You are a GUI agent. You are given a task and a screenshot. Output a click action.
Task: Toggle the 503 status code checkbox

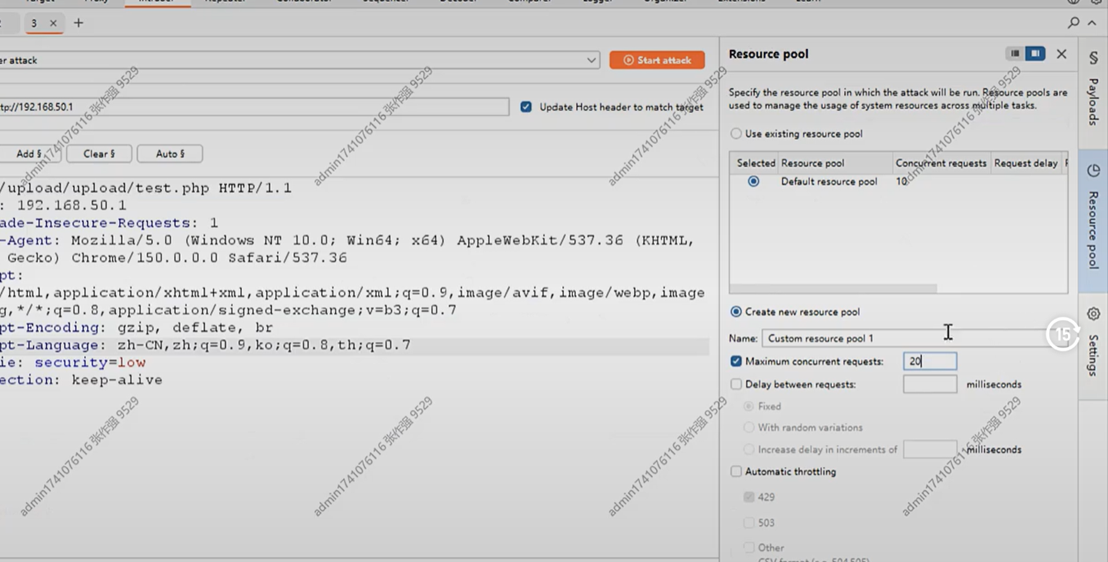pos(749,523)
